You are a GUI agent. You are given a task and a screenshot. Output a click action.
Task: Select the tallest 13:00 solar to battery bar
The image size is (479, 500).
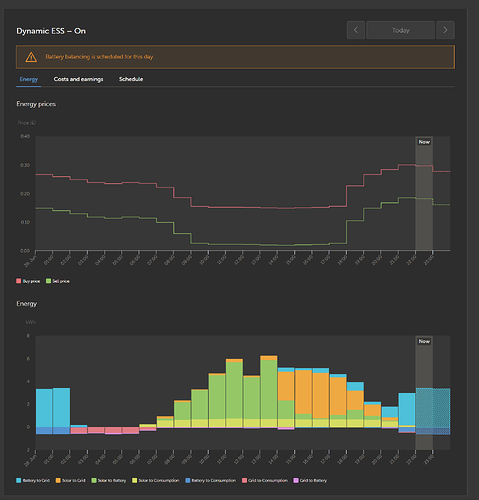pyautogui.click(x=269, y=389)
